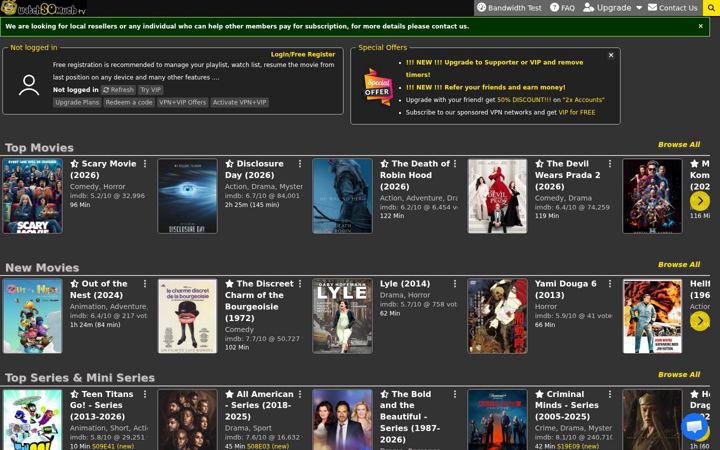Screen dimensions: 720x450
Task: Toggle favorite star for Disclosure Day
Action: point(229,164)
